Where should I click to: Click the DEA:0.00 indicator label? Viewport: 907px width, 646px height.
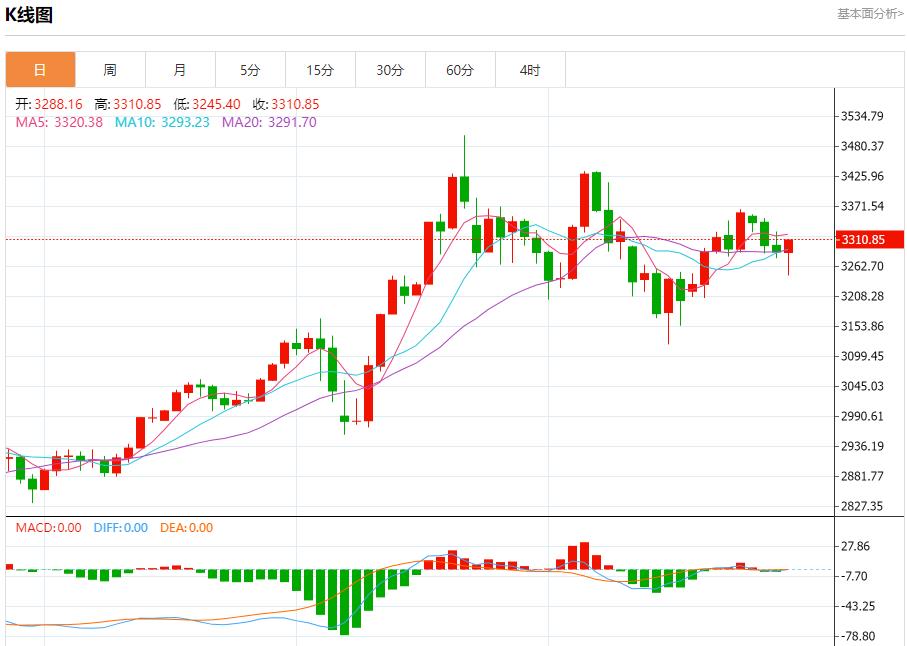pyautogui.click(x=186, y=528)
